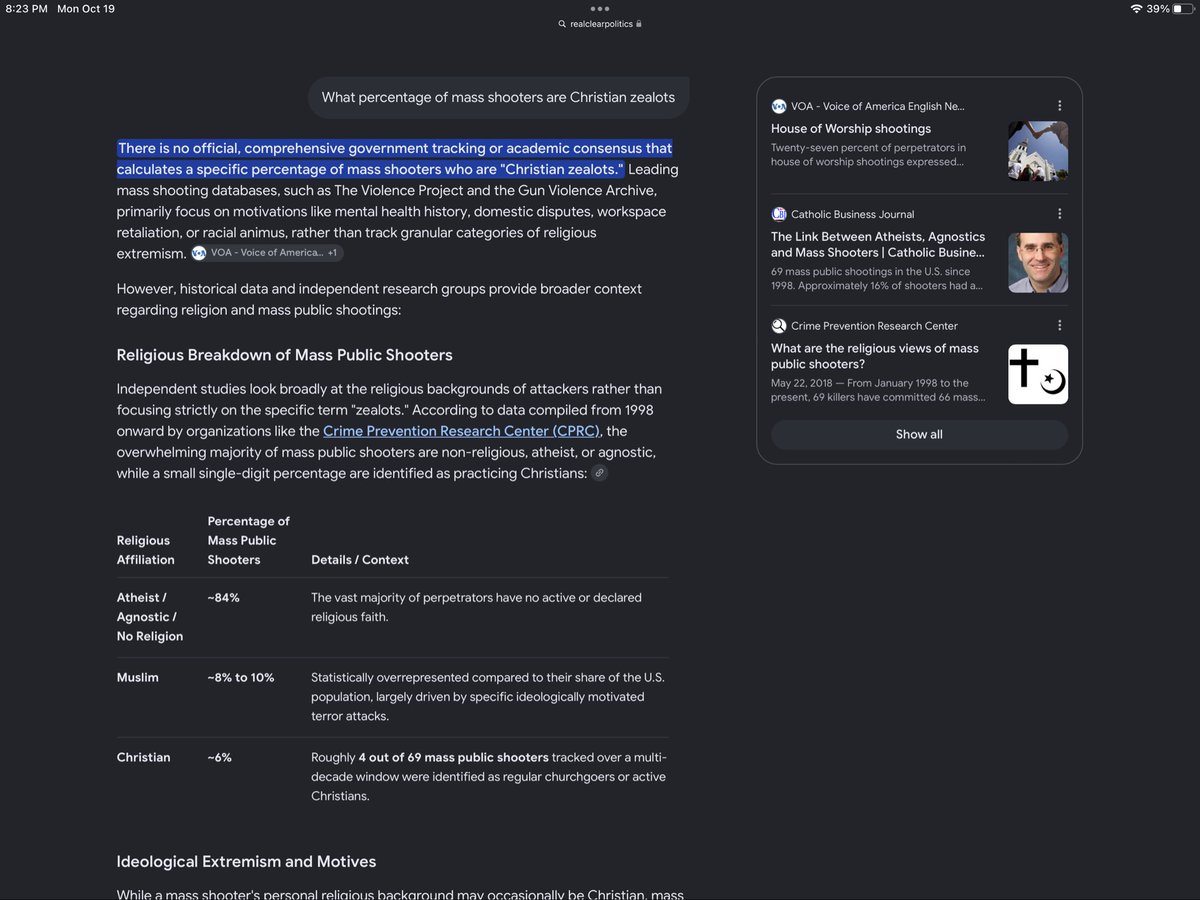Image resolution: width=1200 pixels, height=900 pixels.
Task: Open options for the VOA source card
Action: [1059, 106]
